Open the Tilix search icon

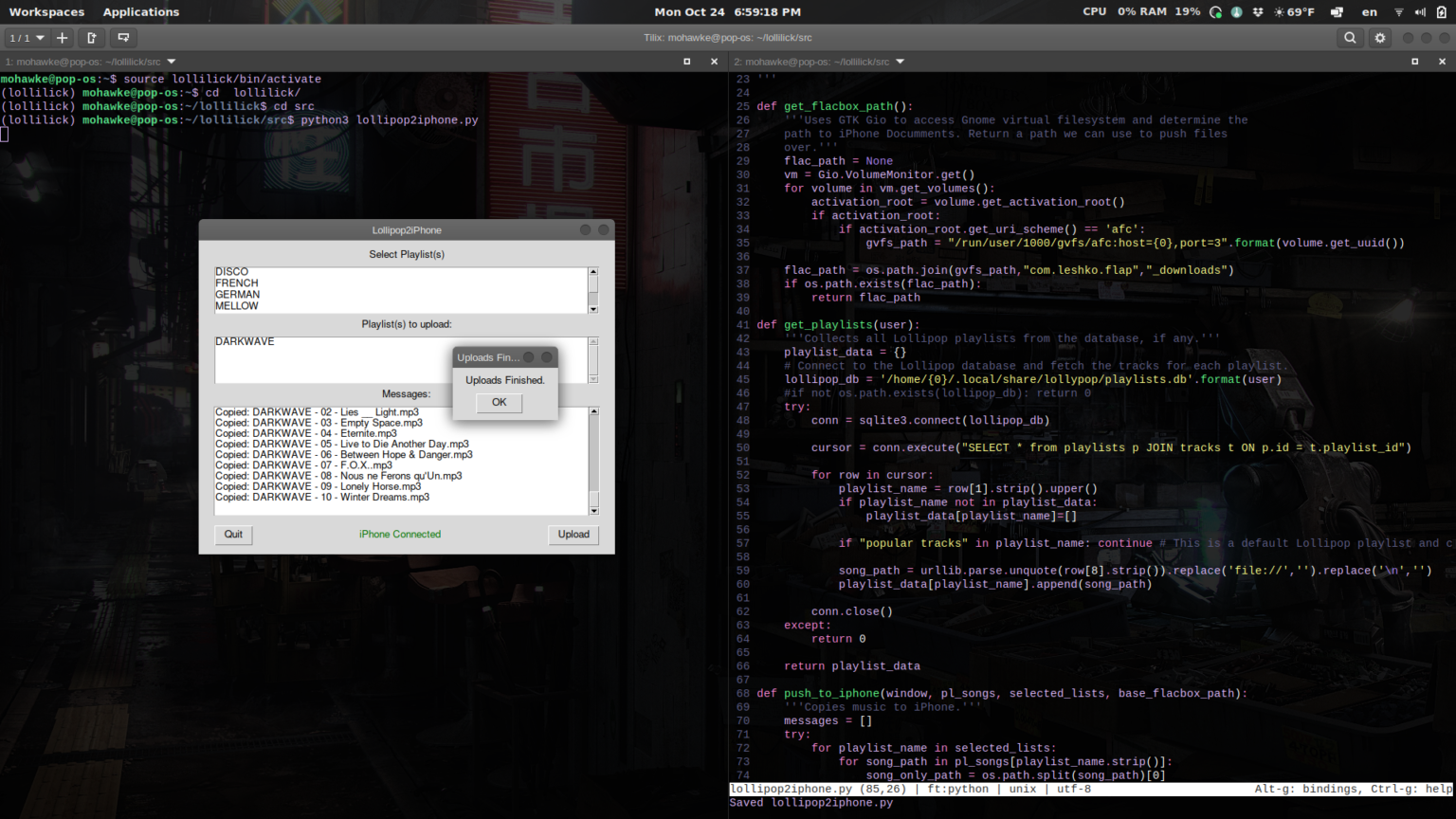click(1350, 37)
